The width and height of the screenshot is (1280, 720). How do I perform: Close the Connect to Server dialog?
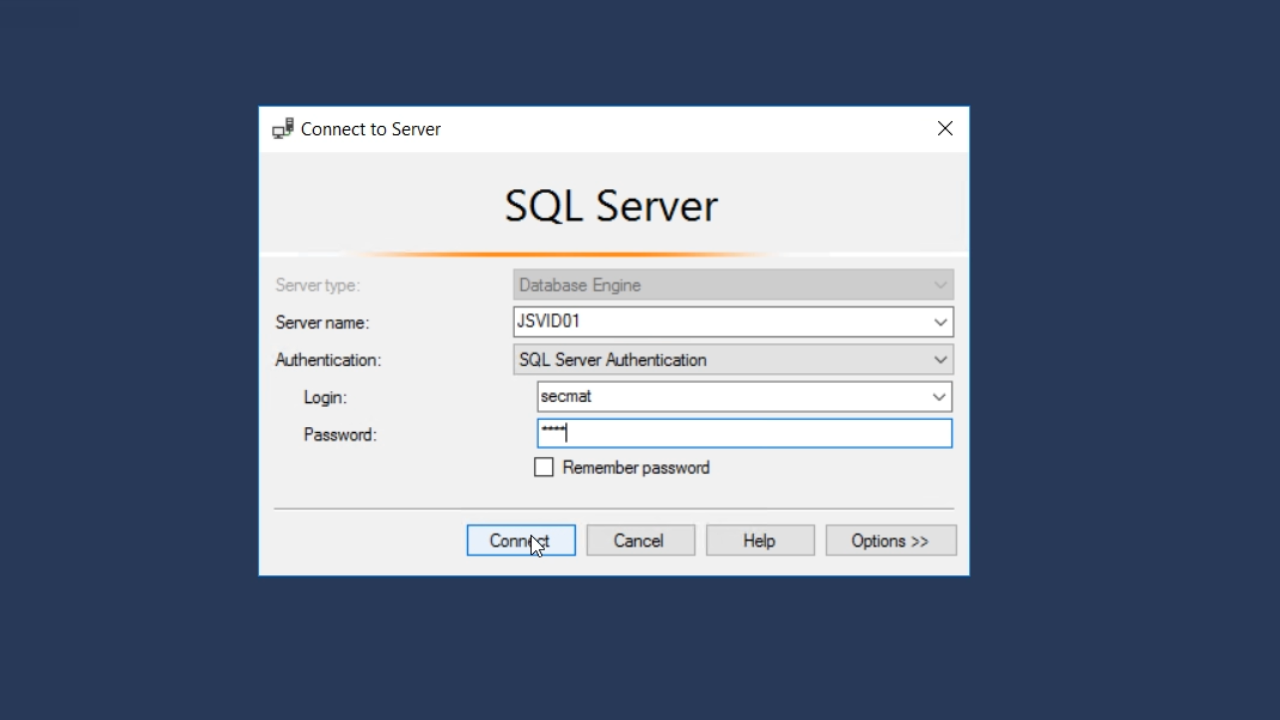(x=945, y=129)
